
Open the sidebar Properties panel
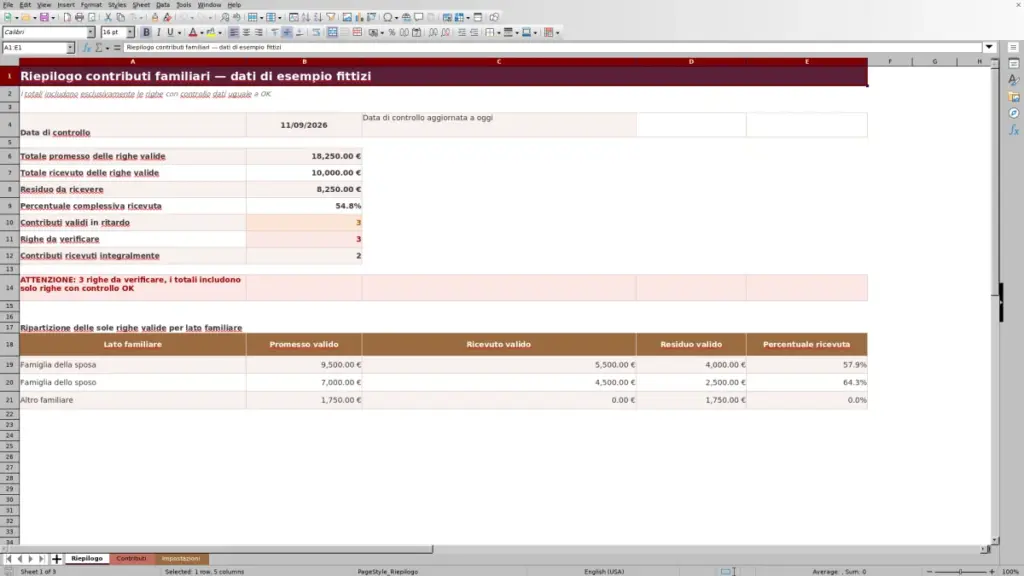tap(1014, 63)
